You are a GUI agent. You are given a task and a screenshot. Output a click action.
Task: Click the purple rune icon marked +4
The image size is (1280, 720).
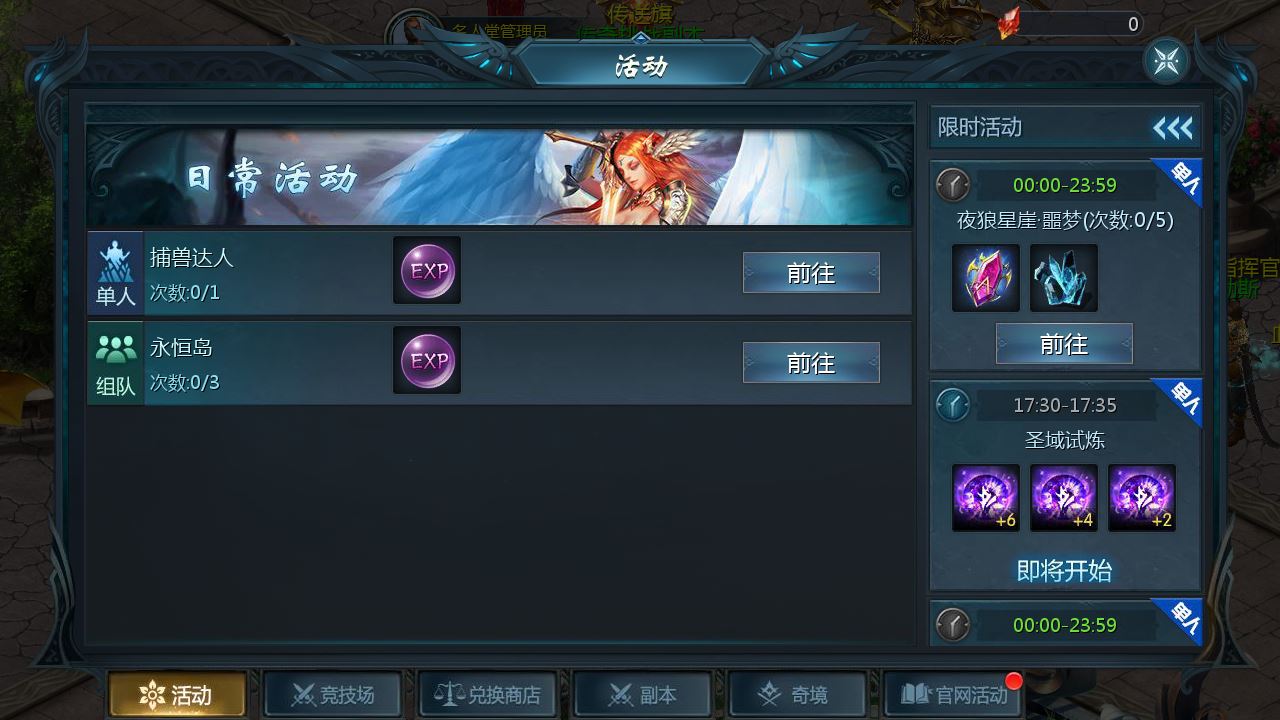coord(1064,498)
